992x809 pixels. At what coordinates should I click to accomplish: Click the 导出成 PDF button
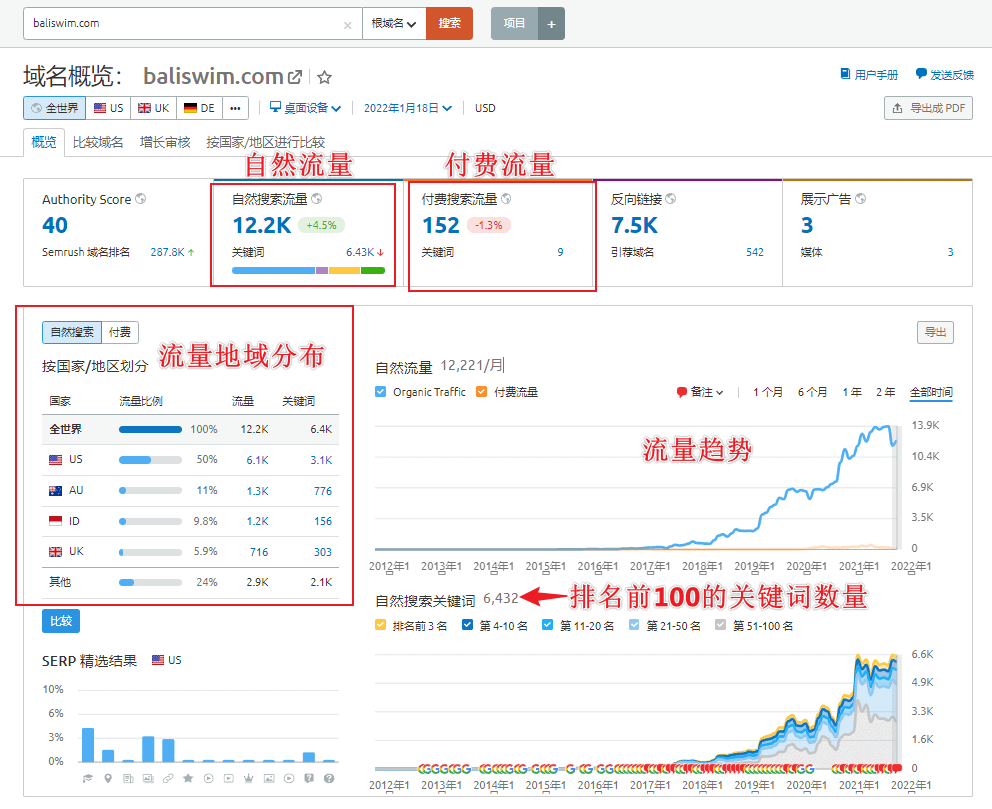click(928, 108)
